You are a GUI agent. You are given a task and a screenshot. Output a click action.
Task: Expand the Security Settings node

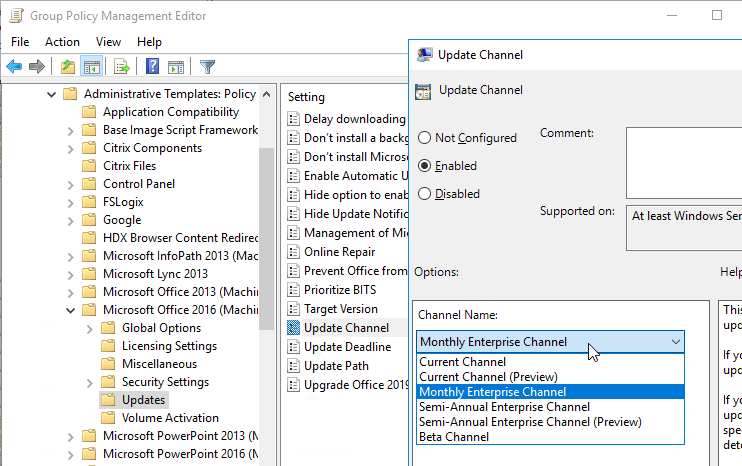[89, 382]
